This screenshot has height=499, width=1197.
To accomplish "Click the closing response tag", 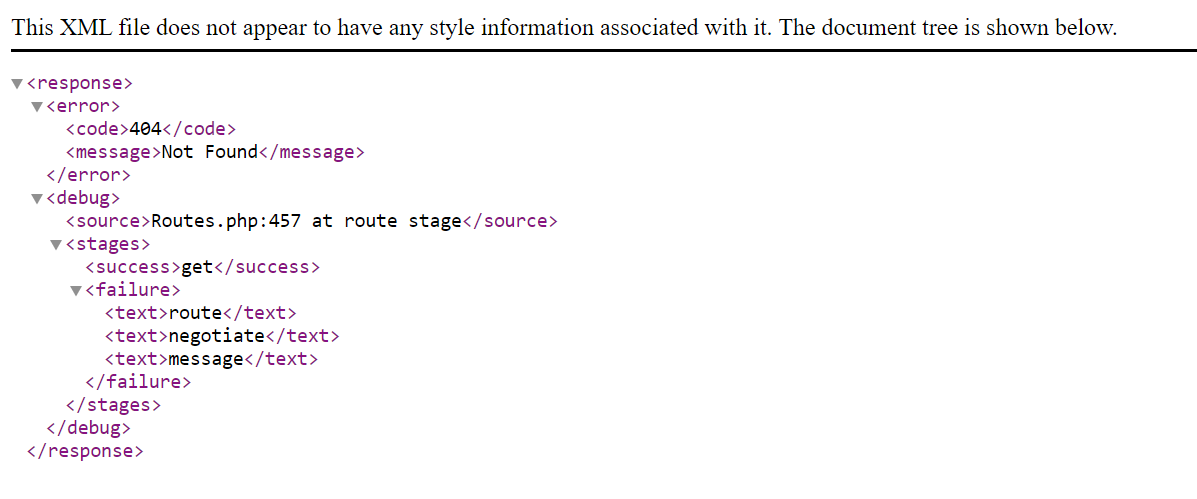I will 85,451.
